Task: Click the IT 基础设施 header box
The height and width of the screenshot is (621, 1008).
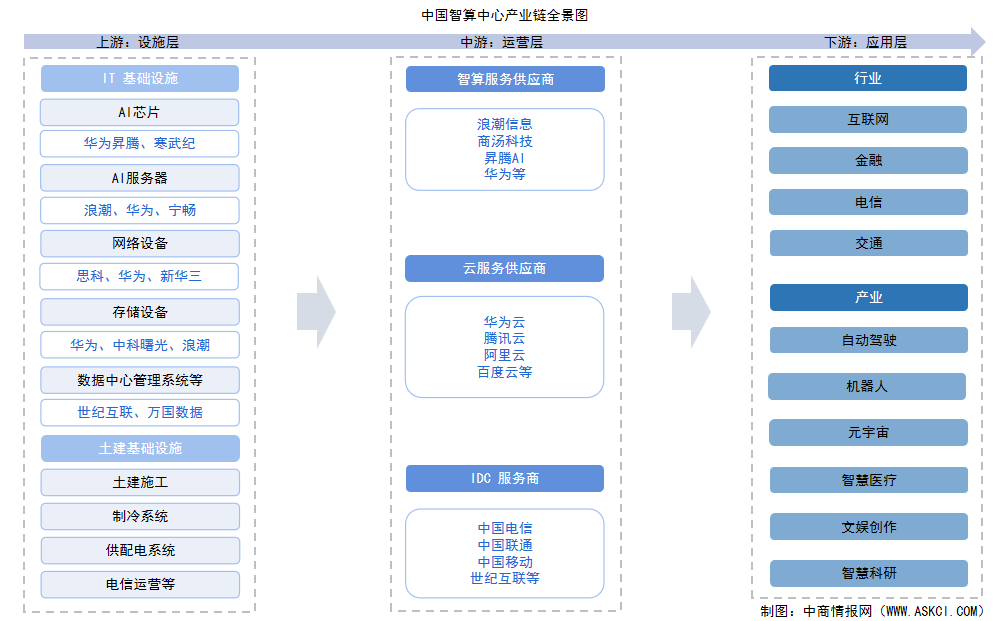Action: 140,78
